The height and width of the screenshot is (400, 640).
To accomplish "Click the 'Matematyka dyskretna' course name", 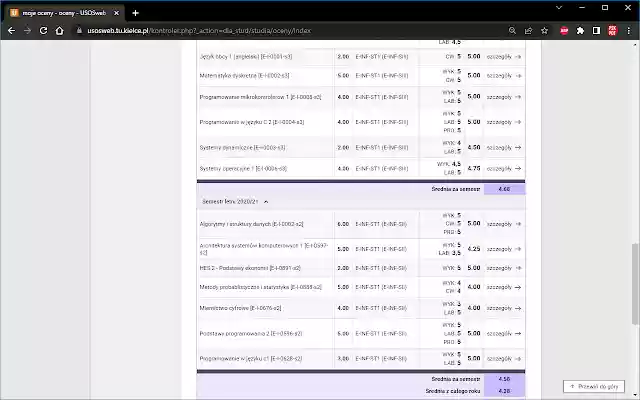I will [244, 76].
